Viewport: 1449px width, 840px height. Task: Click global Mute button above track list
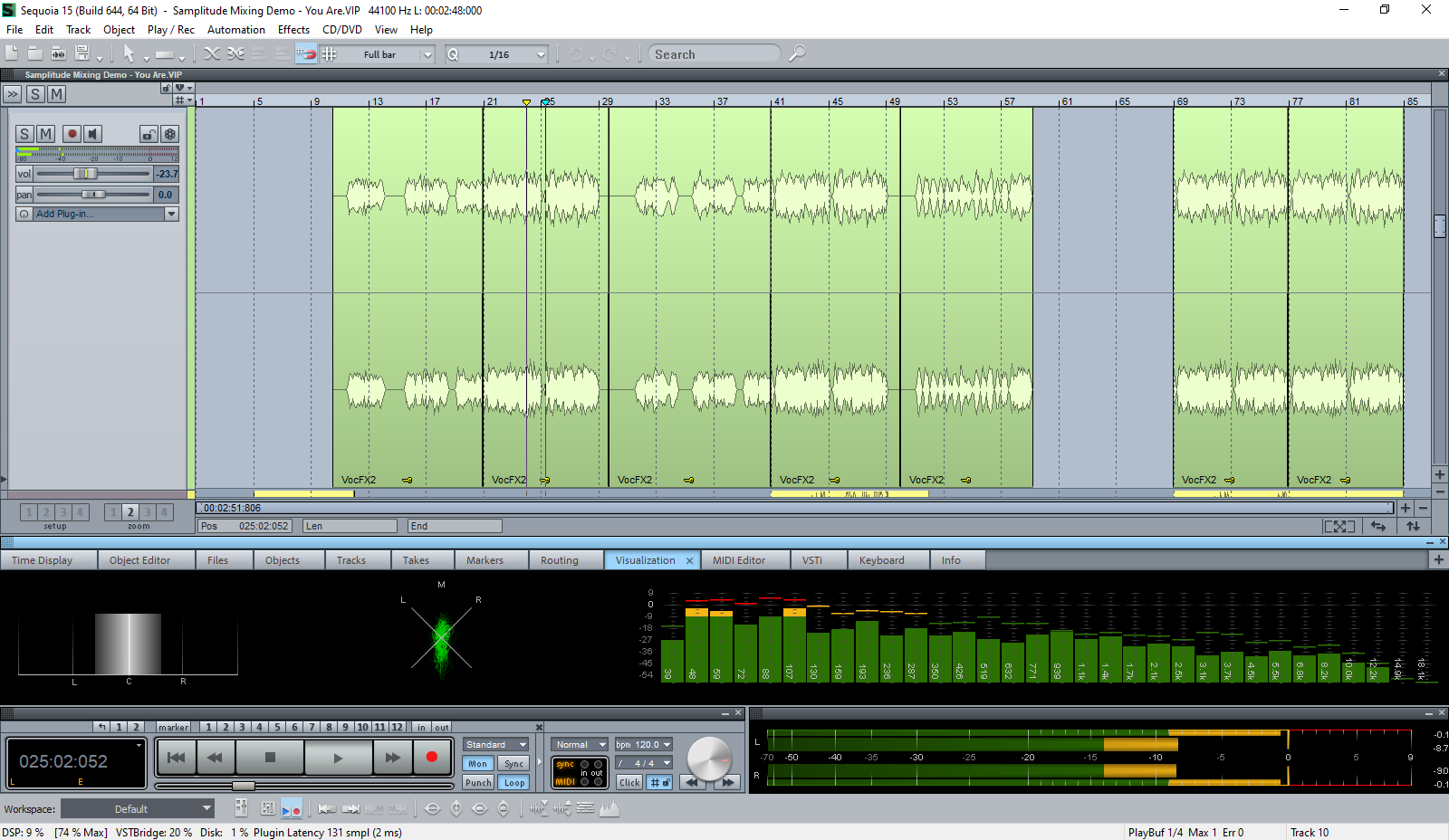(x=56, y=94)
